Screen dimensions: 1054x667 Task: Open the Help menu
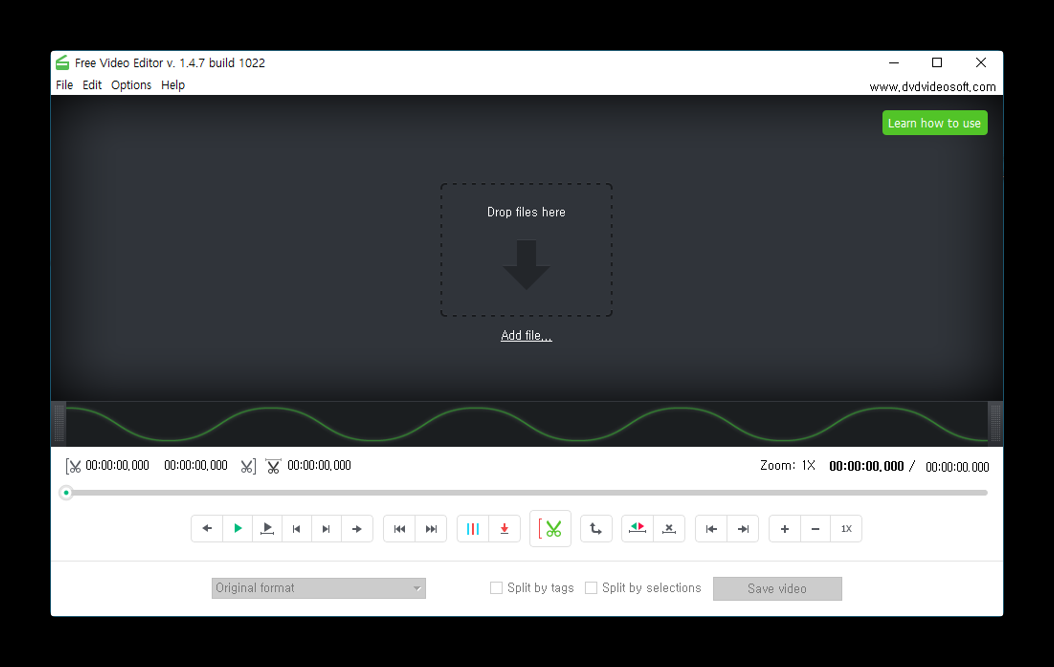tap(173, 85)
